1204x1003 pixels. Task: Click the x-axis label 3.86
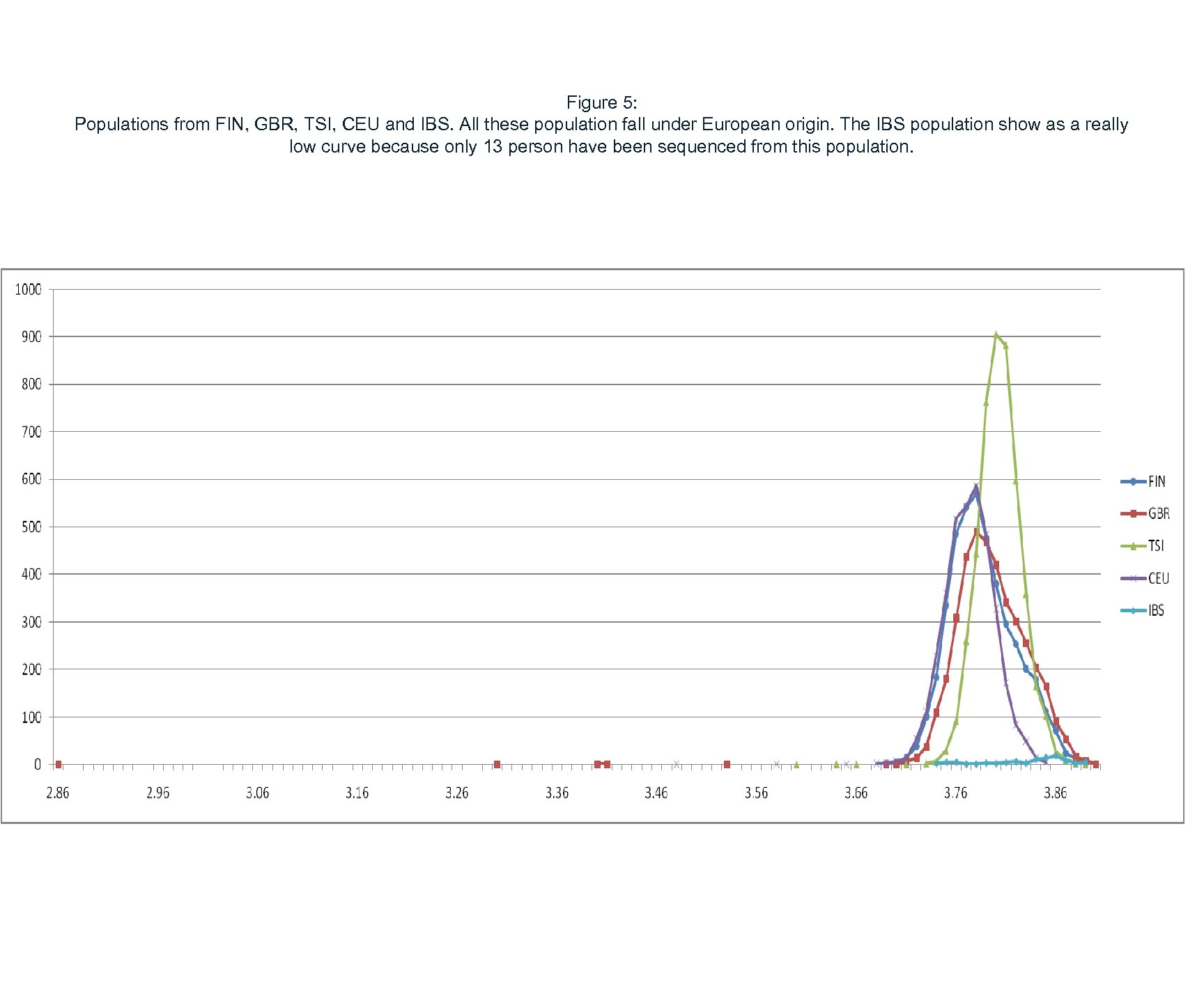[x=1055, y=793]
